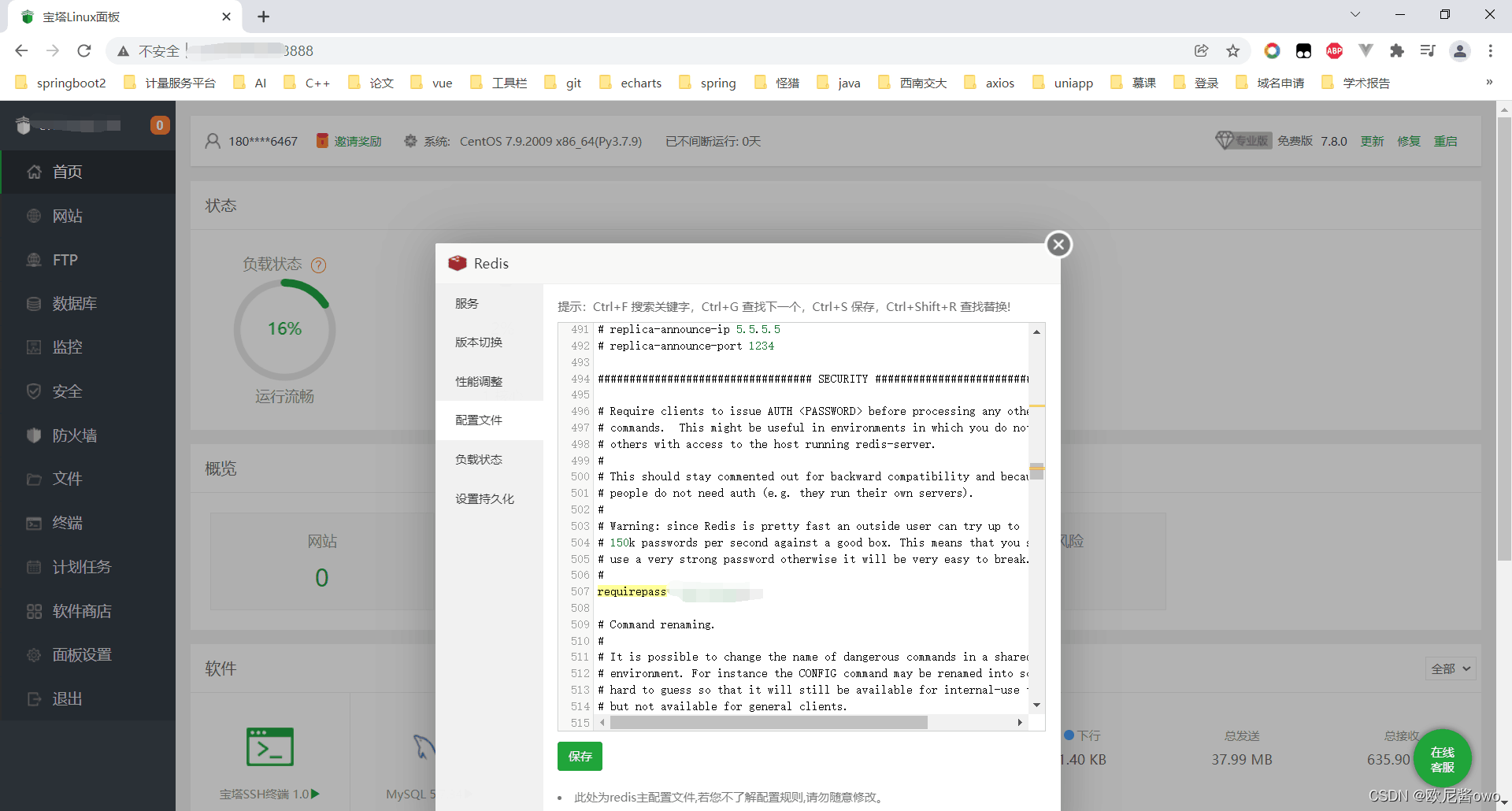Open the uniapp bookmark folder
The width and height of the screenshot is (1512, 811).
click(x=1063, y=83)
